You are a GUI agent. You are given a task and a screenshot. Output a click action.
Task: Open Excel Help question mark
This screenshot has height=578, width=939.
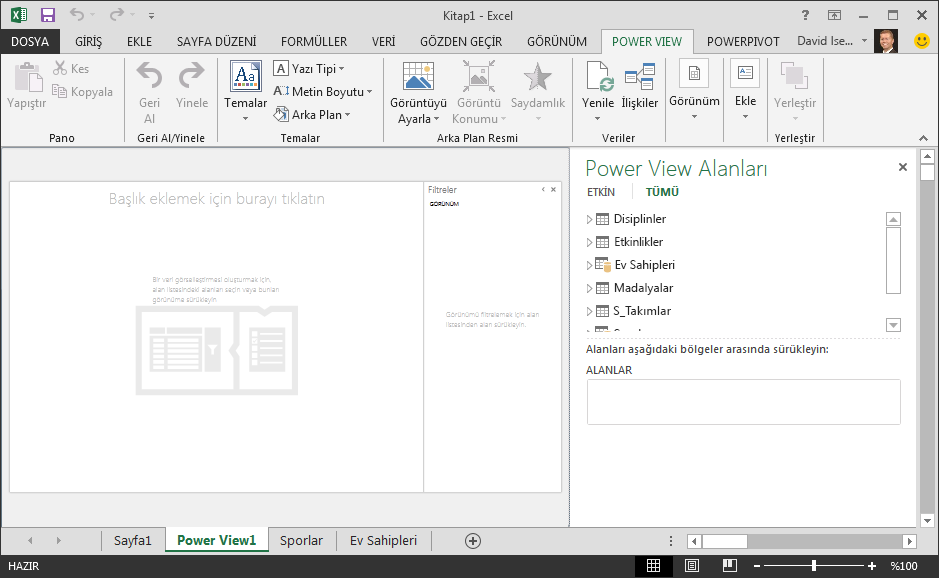[x=805, y=16]
